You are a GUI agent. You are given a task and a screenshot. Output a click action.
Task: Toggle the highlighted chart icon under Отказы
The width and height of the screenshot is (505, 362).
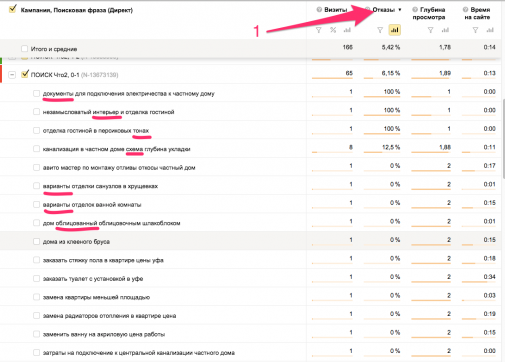click(x=395, y=30)
